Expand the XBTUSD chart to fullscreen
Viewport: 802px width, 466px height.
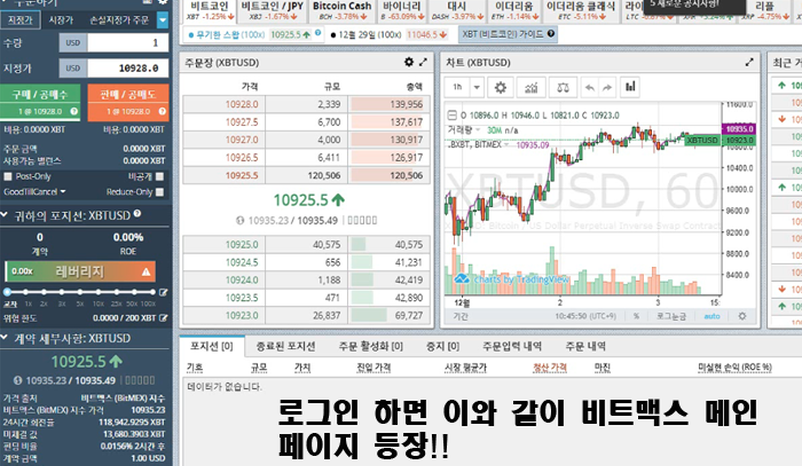(x=749, y=62)
